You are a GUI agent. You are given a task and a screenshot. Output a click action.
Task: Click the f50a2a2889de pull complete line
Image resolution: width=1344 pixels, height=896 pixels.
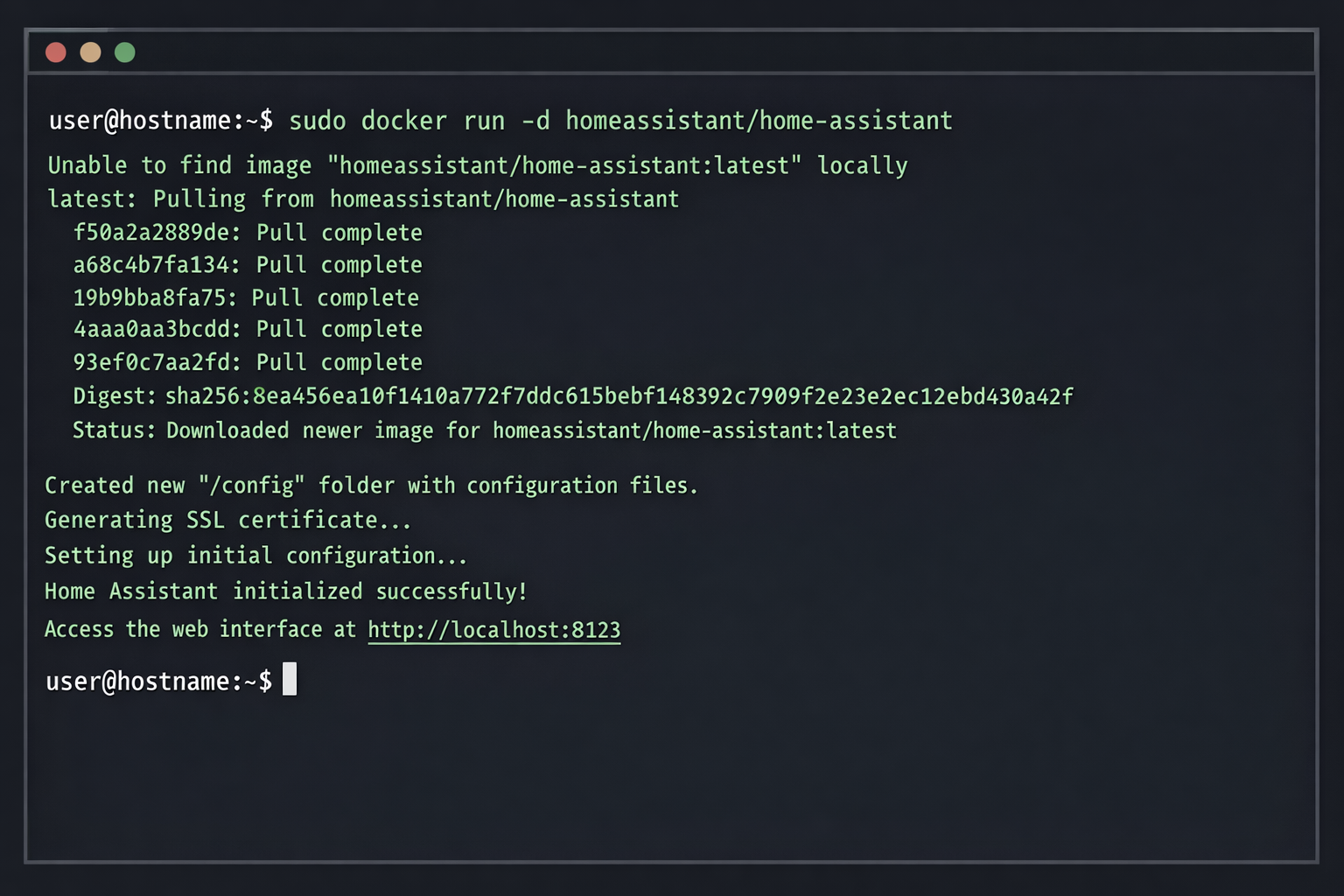point(248,233)
